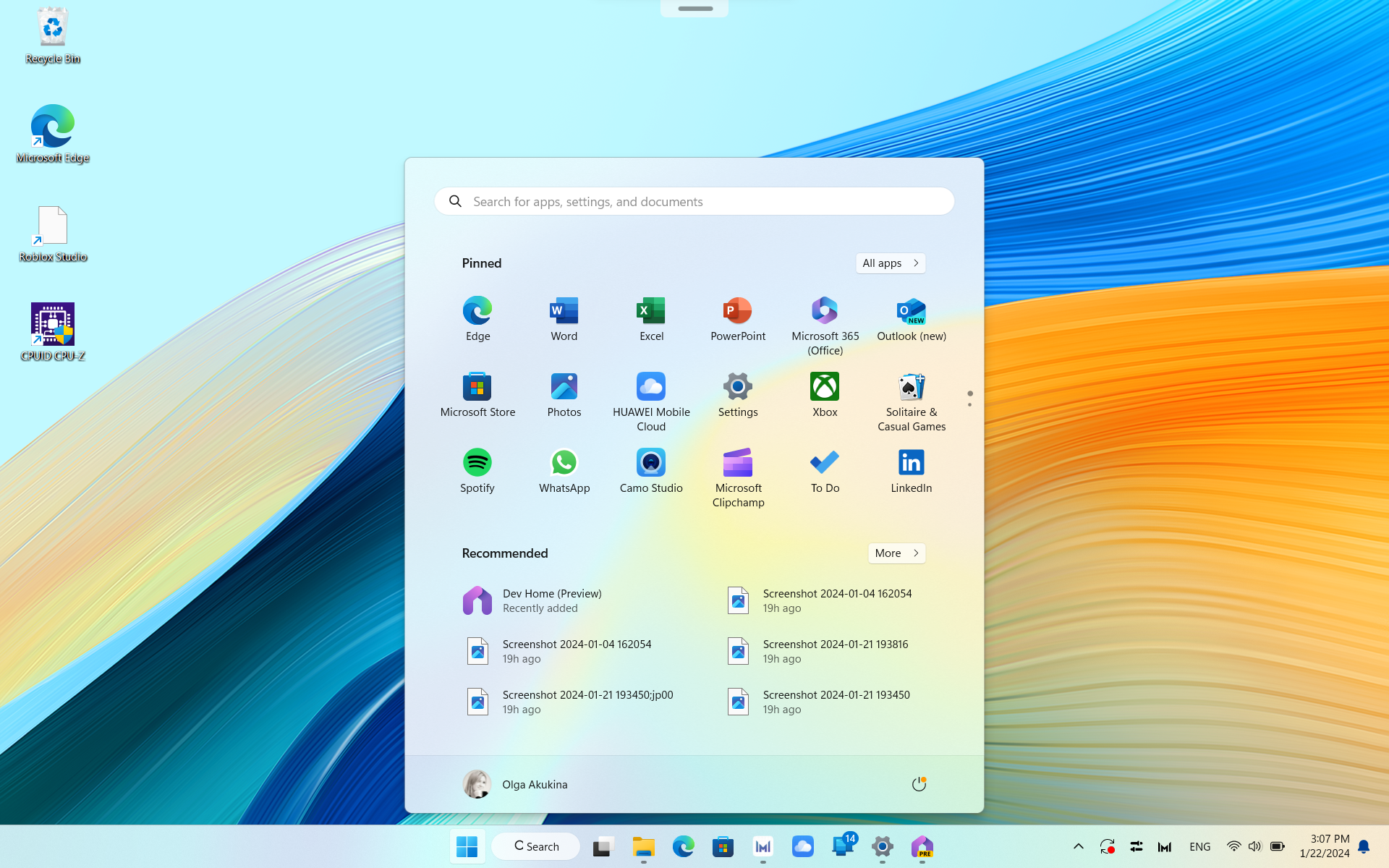Open Excel in the Start menu
The height and width of the screenshot is (868, 1389).
(x=651, y=319)
